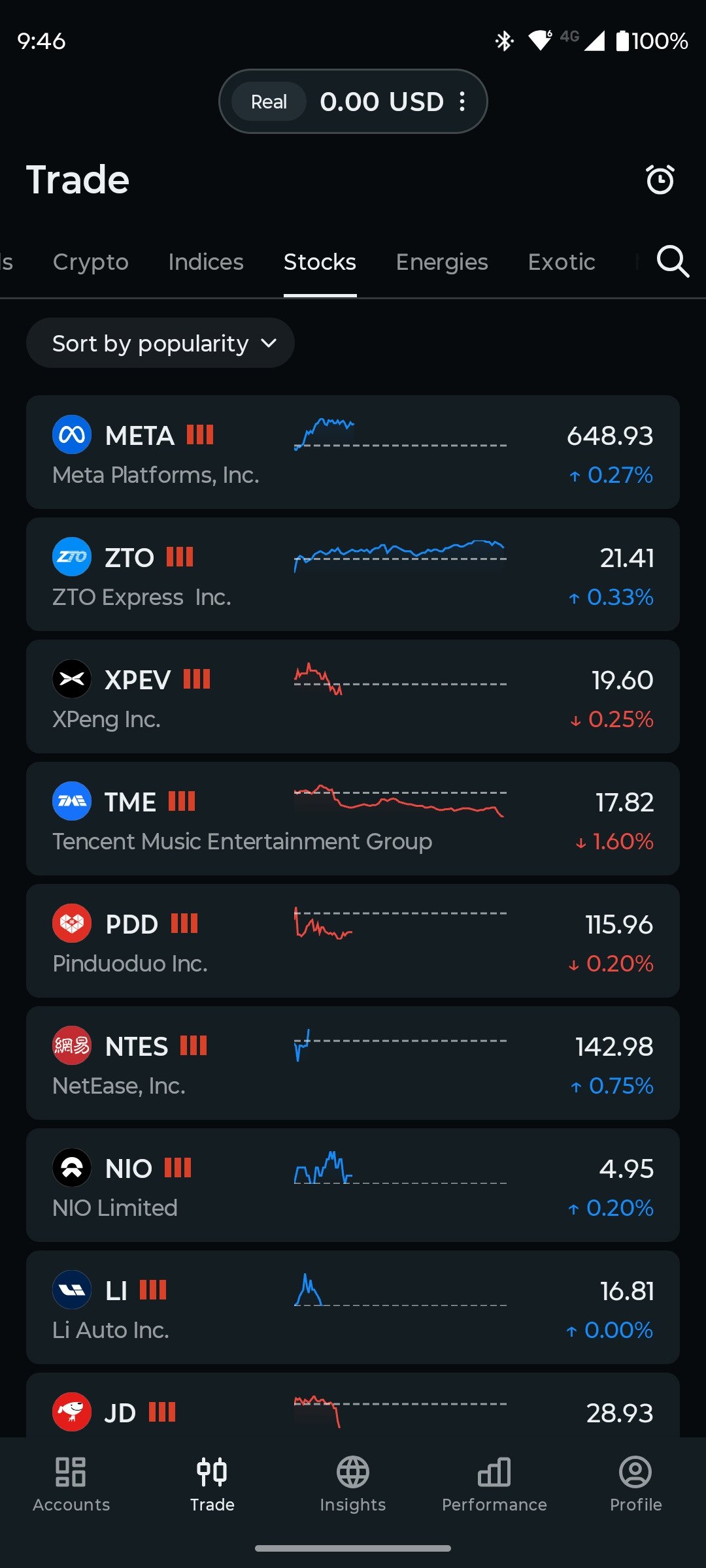Viewport: 706px width, 1568px height.
Task: Open Performance chart icon
Action: (x=494, y=1484)
